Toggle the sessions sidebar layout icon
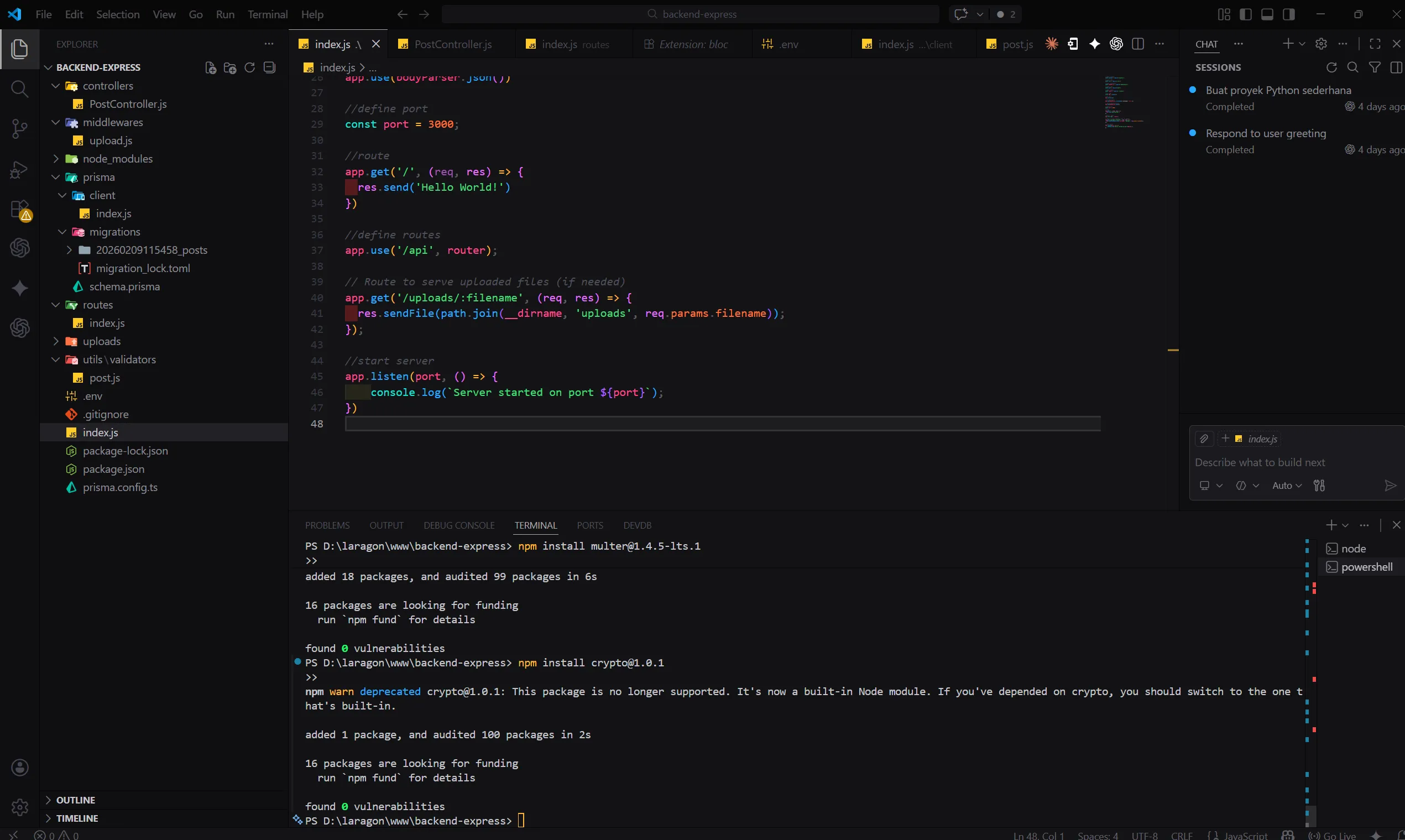1405x840 pixels. (1396, 67)
